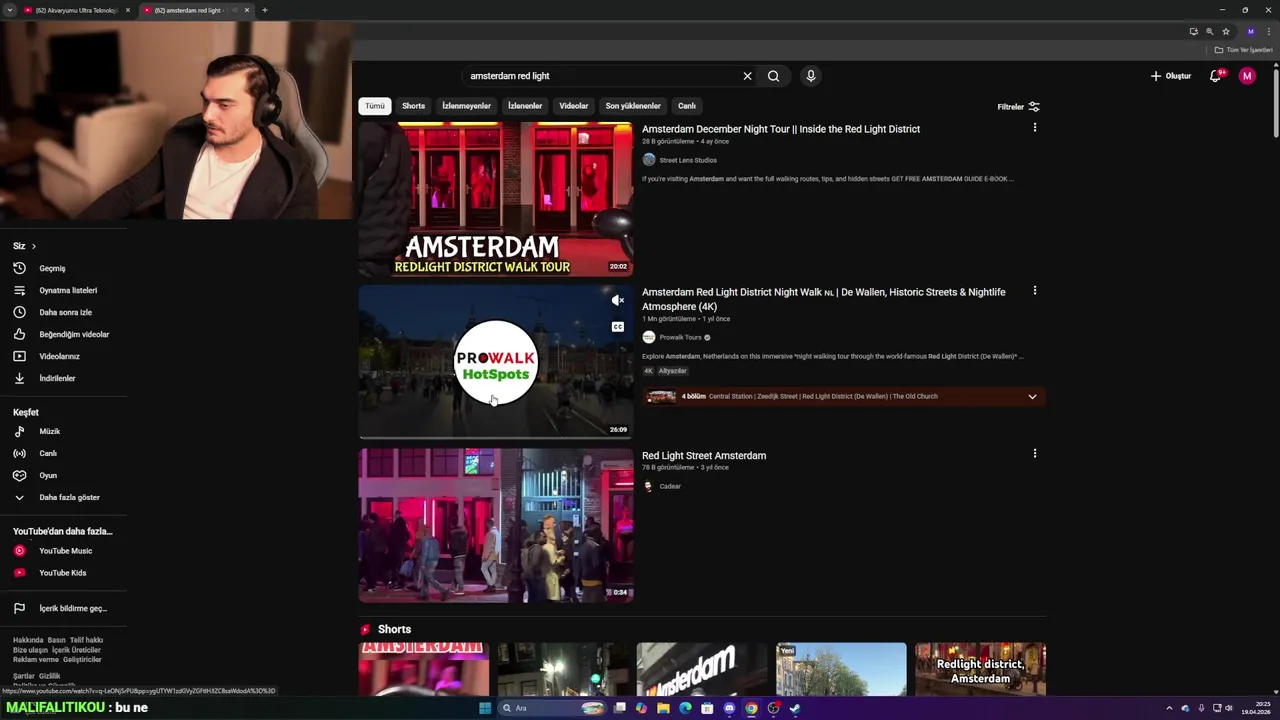Unmute the Prowalk video preview
Image resolution: width=1280 pixels, height=720 pixels.
coord(618,300)
